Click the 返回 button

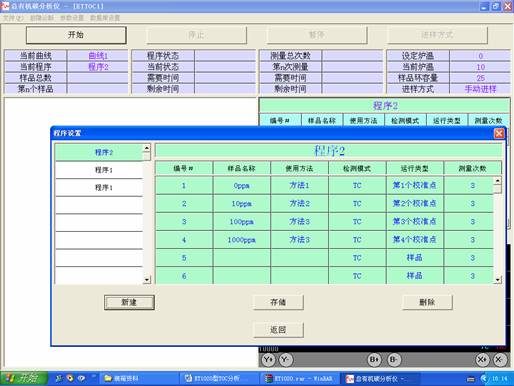pyautogui.click(x=278, y=330)
